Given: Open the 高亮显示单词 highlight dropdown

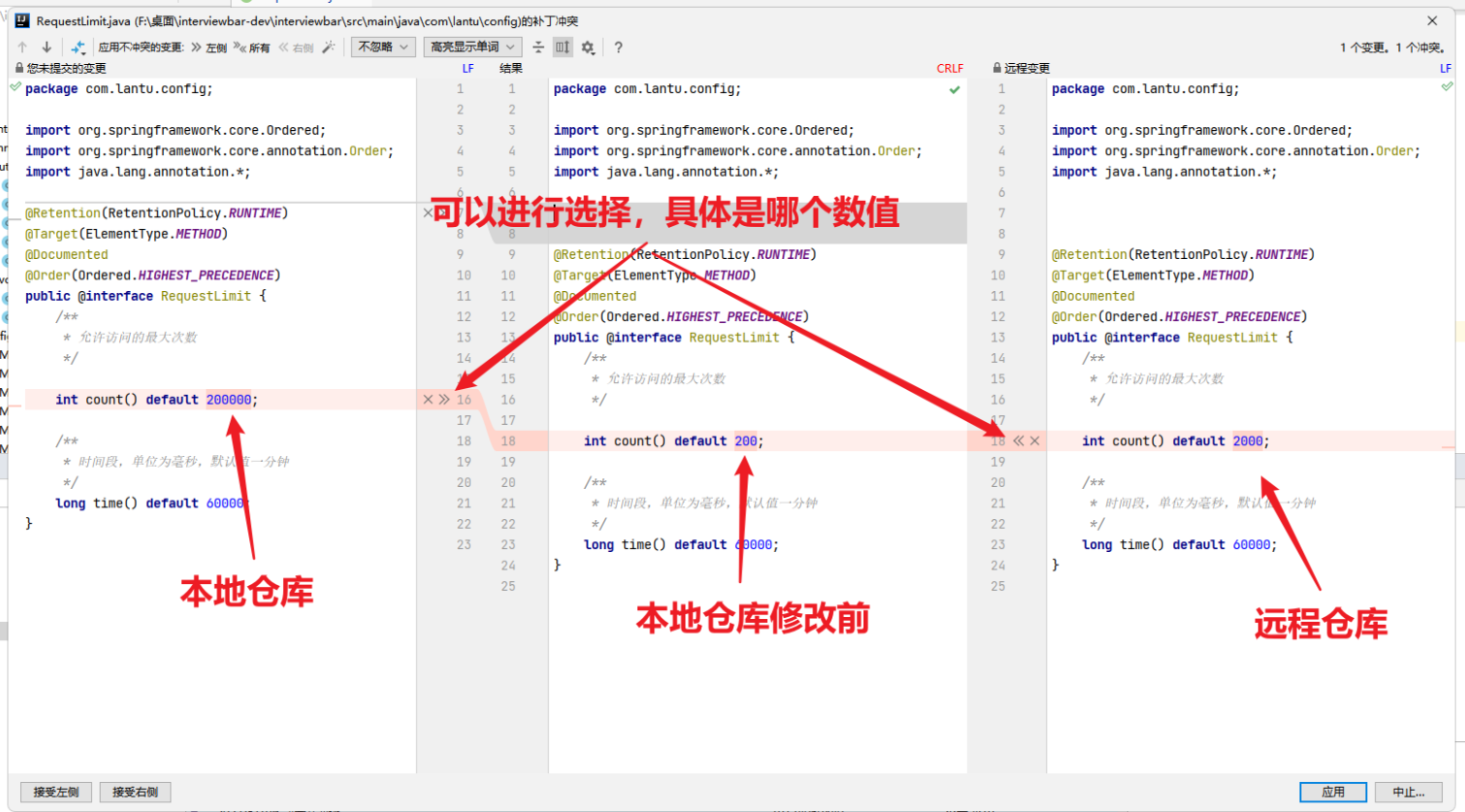Looking at the screenshot, I should pos(472,47).
